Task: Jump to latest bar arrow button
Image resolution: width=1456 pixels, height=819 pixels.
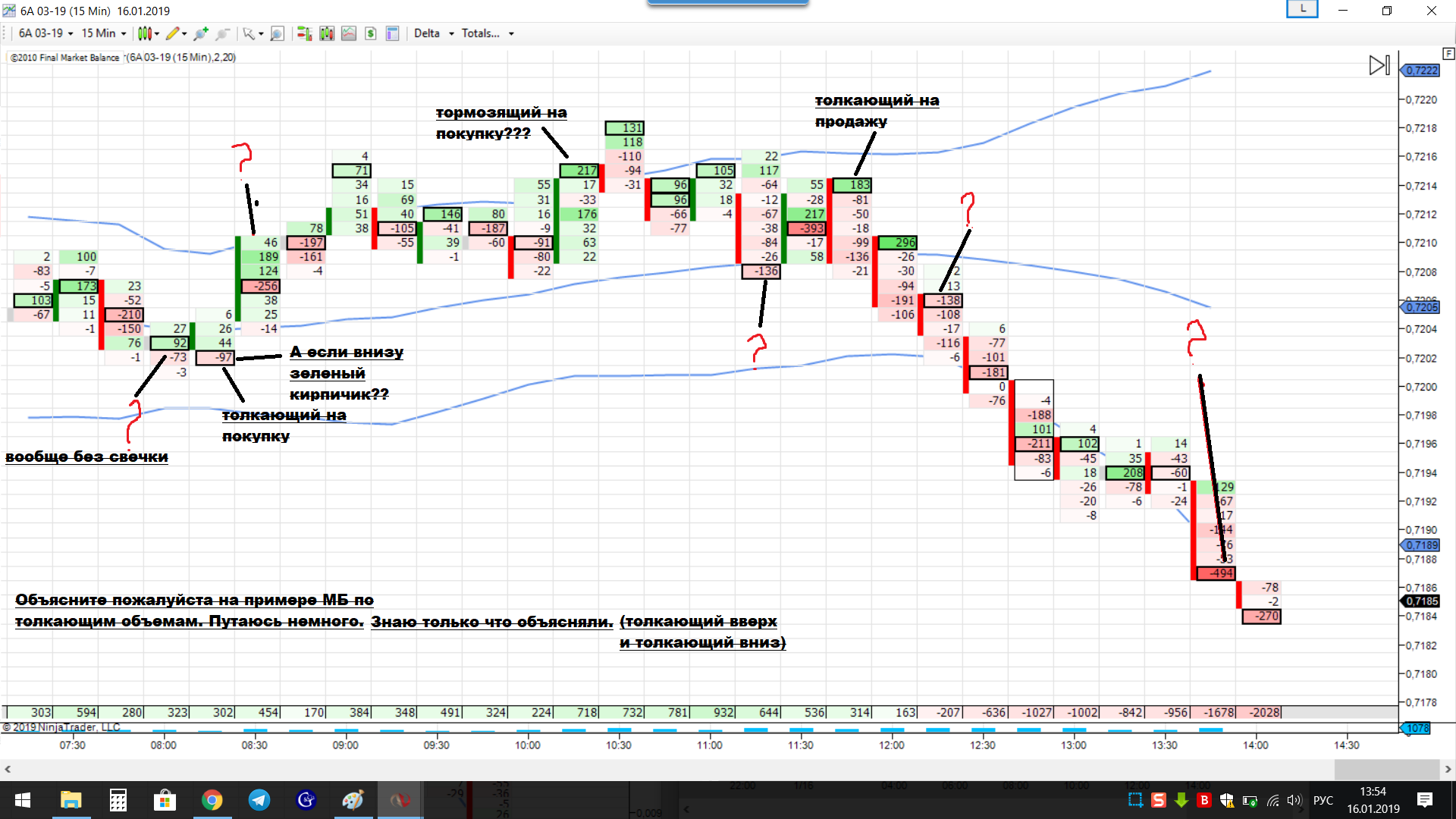Action: 1379,65
